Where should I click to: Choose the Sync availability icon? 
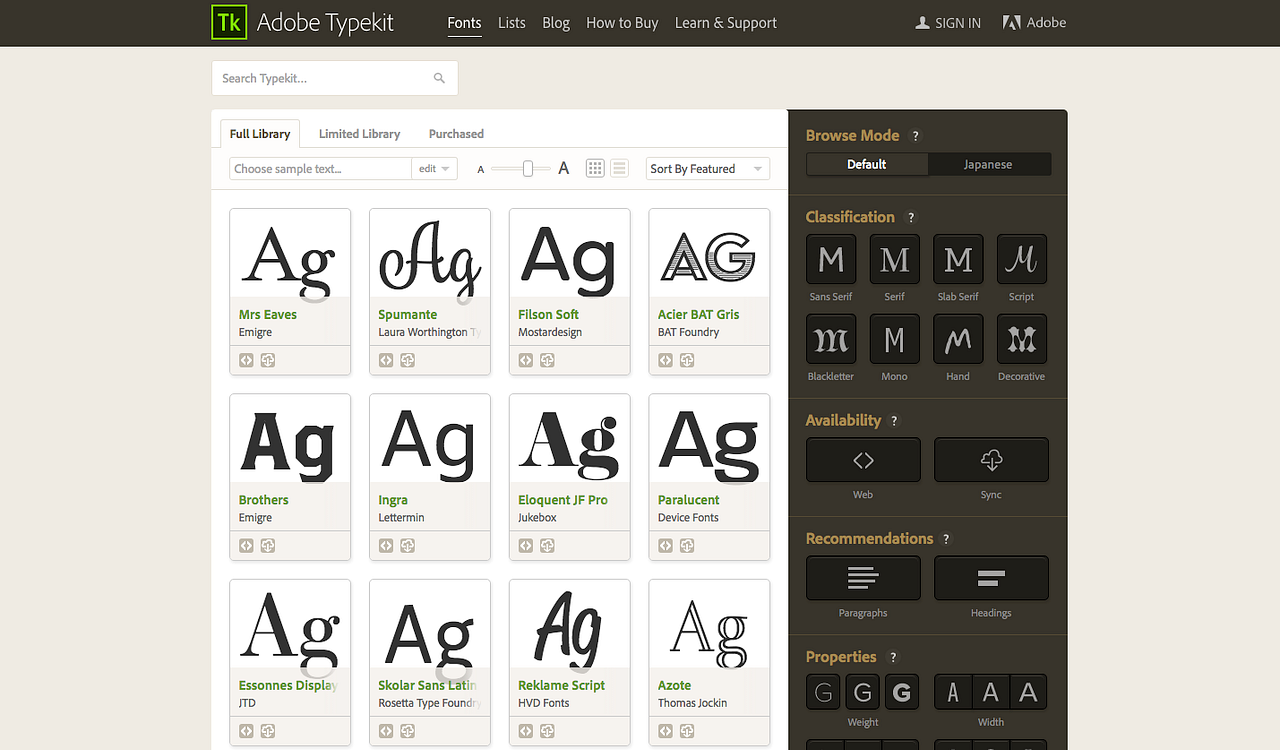click(990, 460)
